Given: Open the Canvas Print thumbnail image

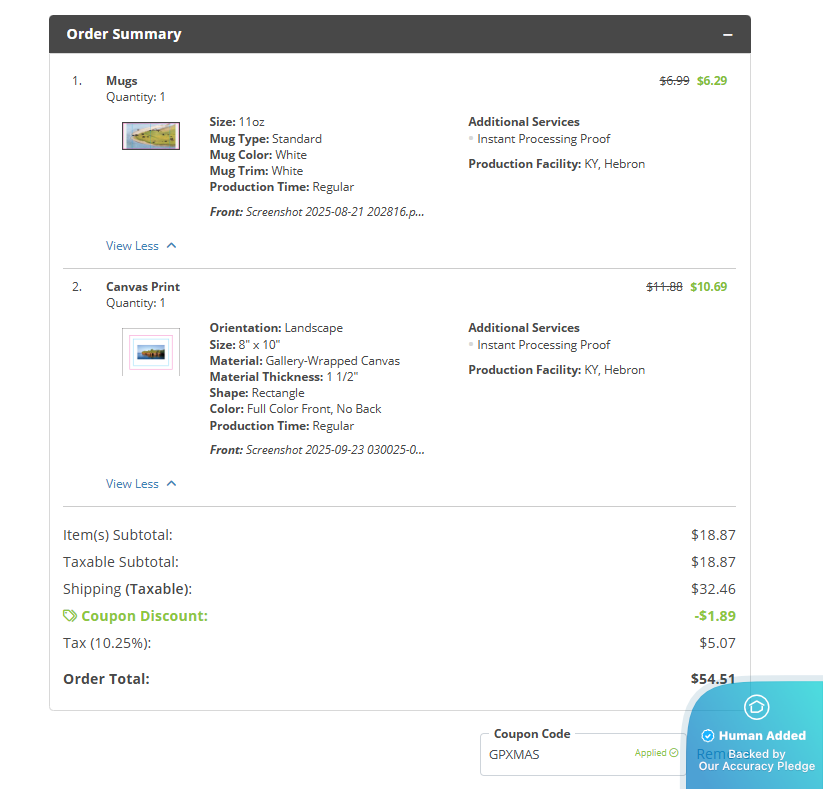Looking at the screenshot, I should click(151, 352).
